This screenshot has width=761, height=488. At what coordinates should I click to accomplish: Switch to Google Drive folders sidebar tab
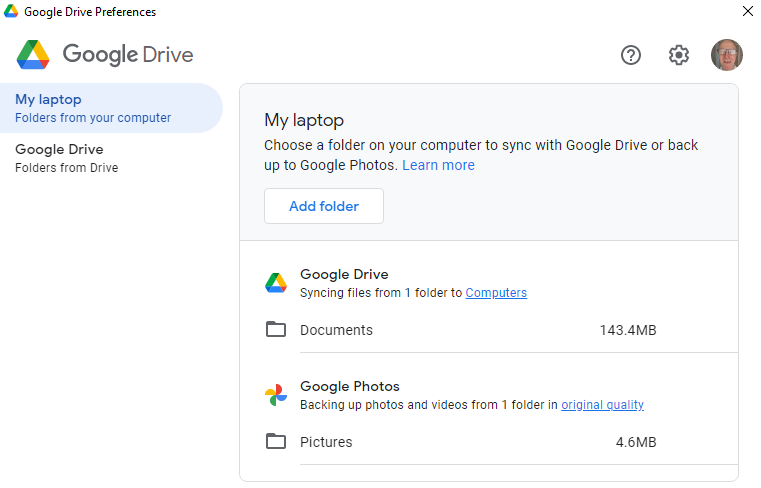tap(111, 158)
